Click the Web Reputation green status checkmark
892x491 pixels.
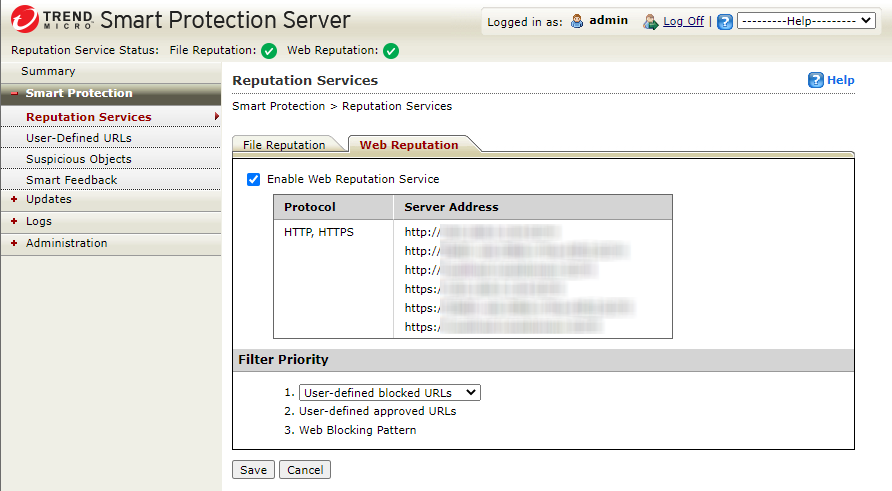click(x=391, y=51)
